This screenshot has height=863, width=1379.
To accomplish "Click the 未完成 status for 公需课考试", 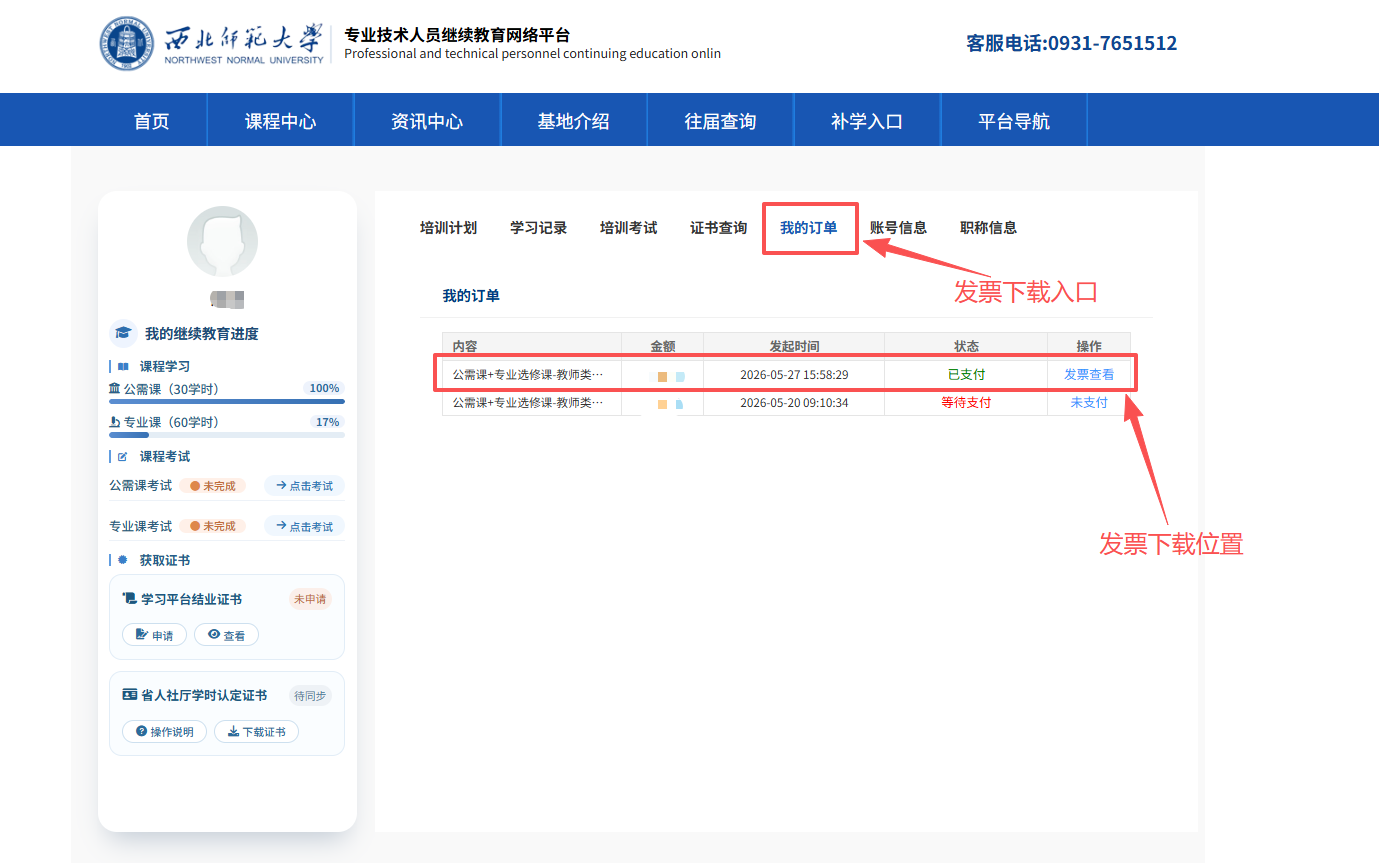I will (213, 485).
